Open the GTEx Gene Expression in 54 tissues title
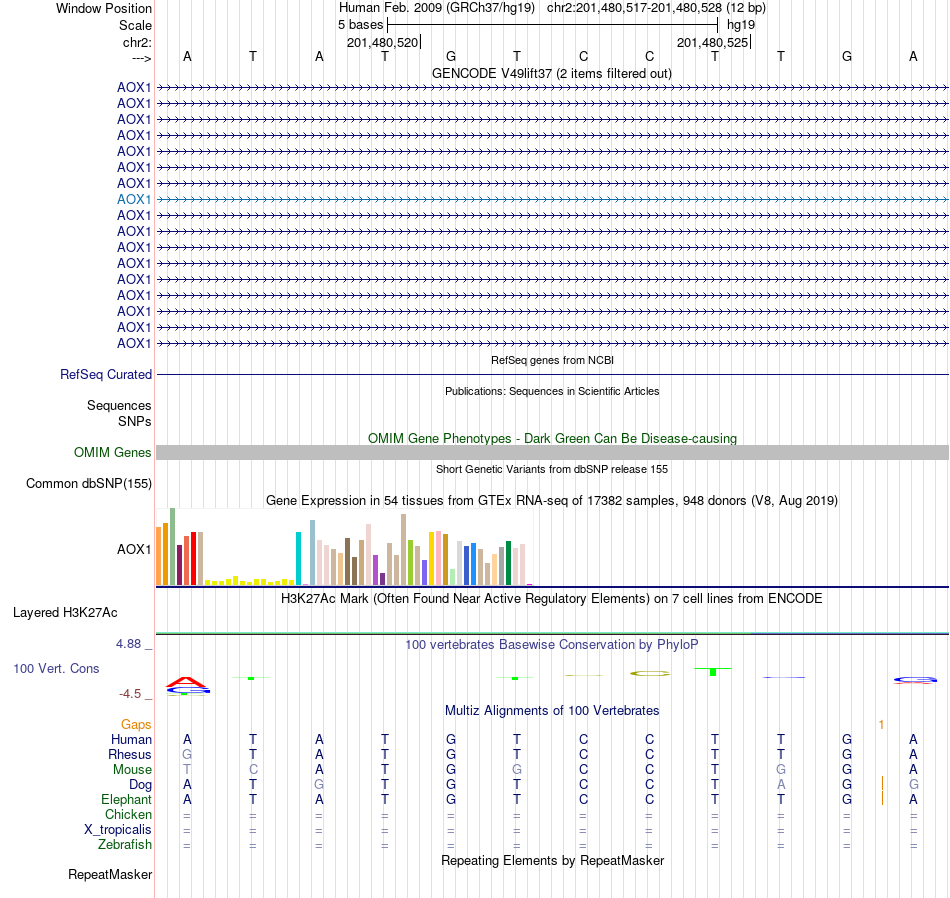950x898 pixels. tap(552, 501)
